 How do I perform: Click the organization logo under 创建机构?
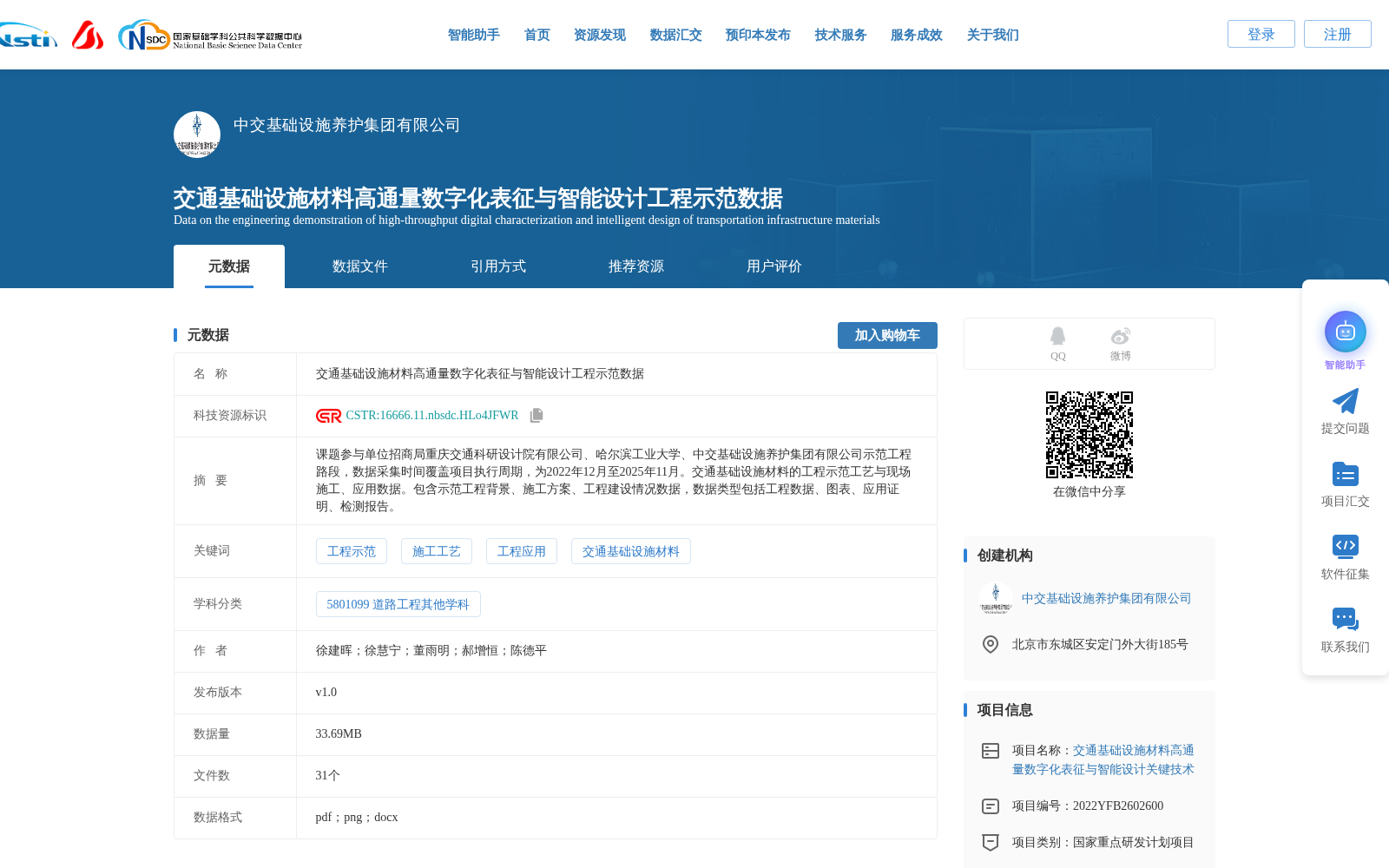(x=996, y=598)
